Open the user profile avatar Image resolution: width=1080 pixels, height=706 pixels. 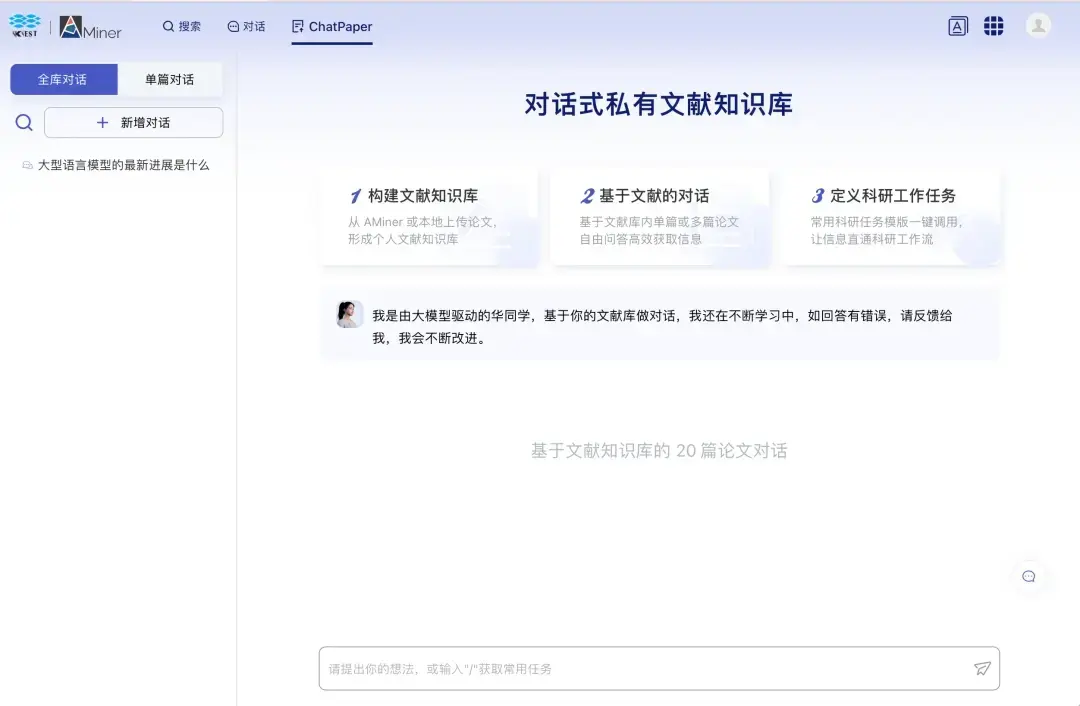coord(1038,25)
